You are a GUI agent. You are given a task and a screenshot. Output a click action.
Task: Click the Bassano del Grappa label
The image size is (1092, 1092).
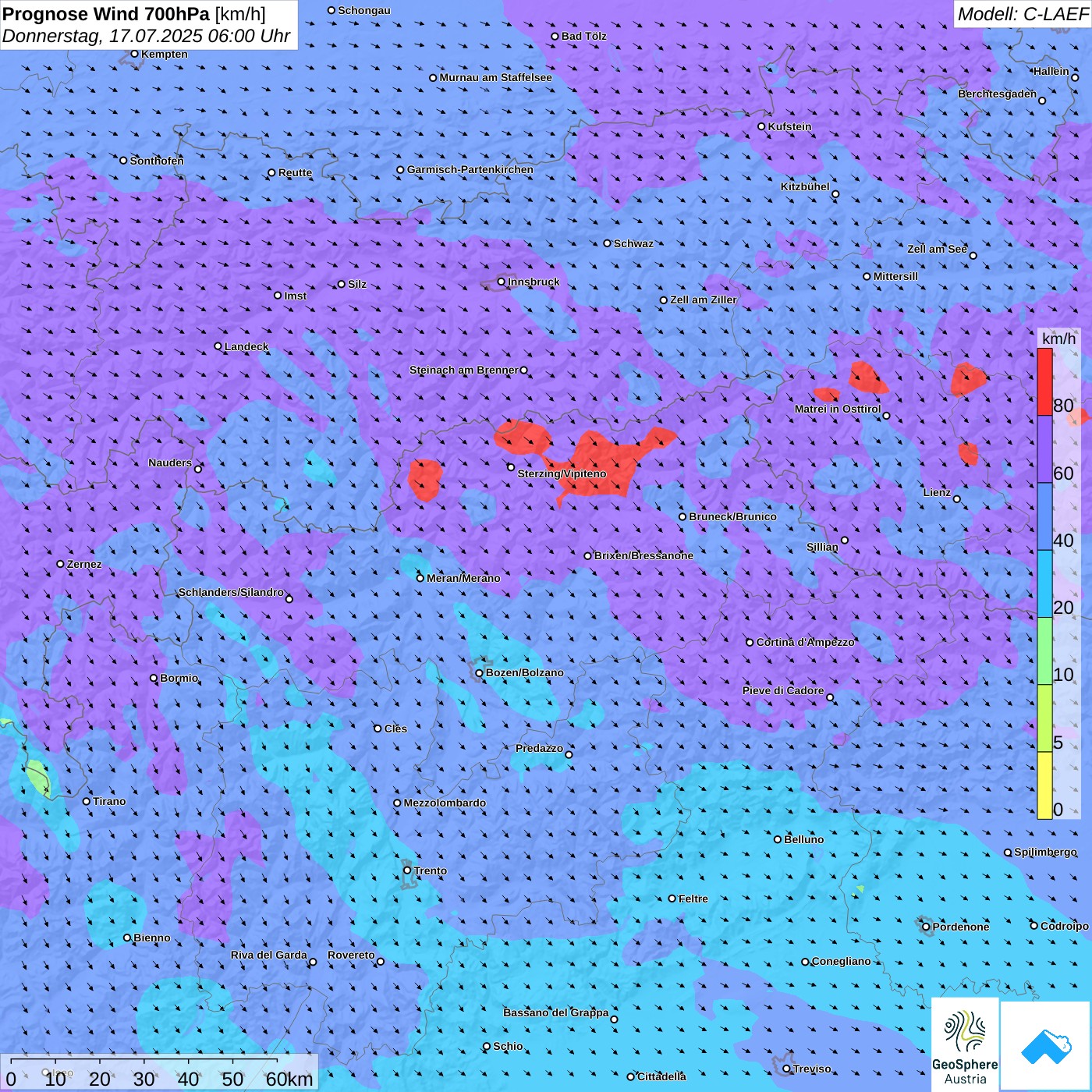coord(556,1012)
